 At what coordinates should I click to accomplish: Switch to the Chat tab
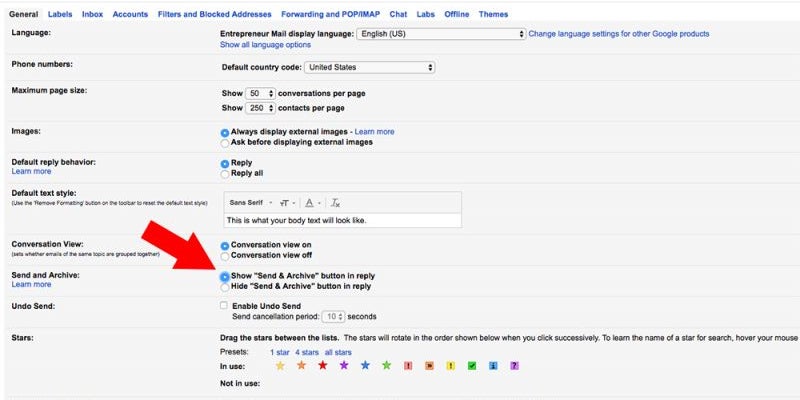click(x=398, y=14)
